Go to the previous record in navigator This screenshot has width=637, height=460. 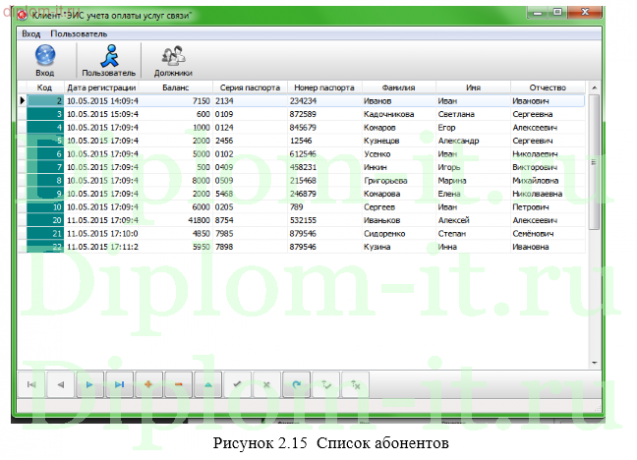click(x=61, y=383)
